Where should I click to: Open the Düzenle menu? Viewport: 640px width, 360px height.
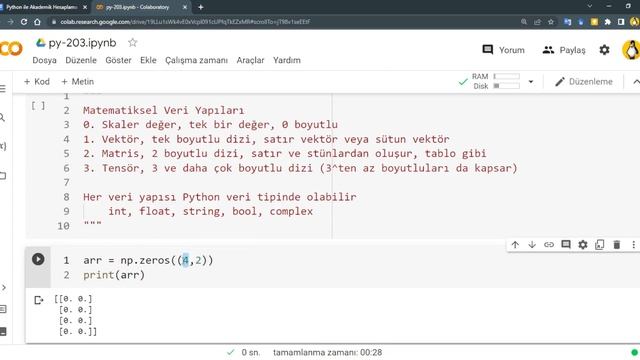coord(81,60)
